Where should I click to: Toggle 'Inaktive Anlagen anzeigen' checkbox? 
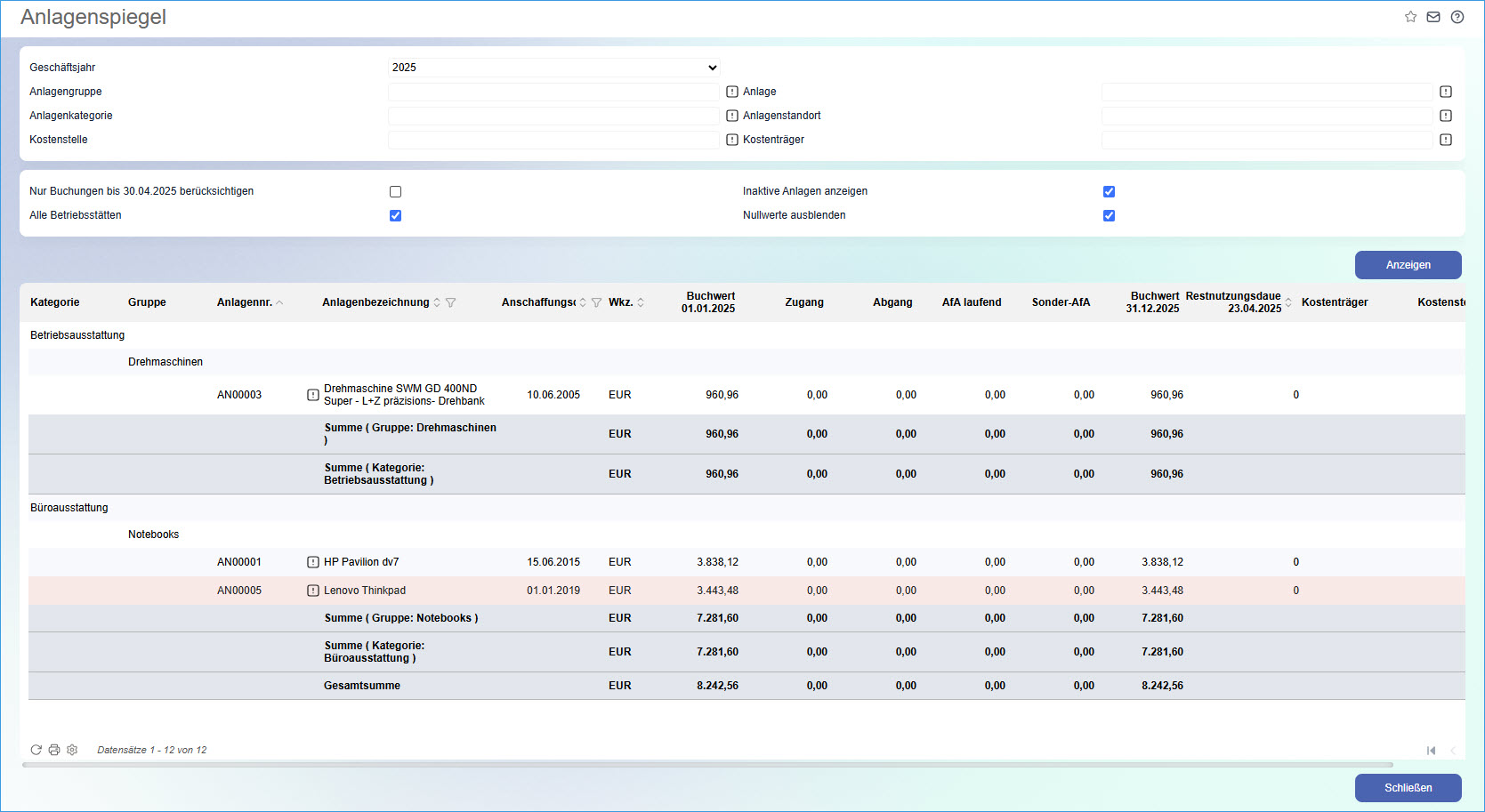point(1109,192)
